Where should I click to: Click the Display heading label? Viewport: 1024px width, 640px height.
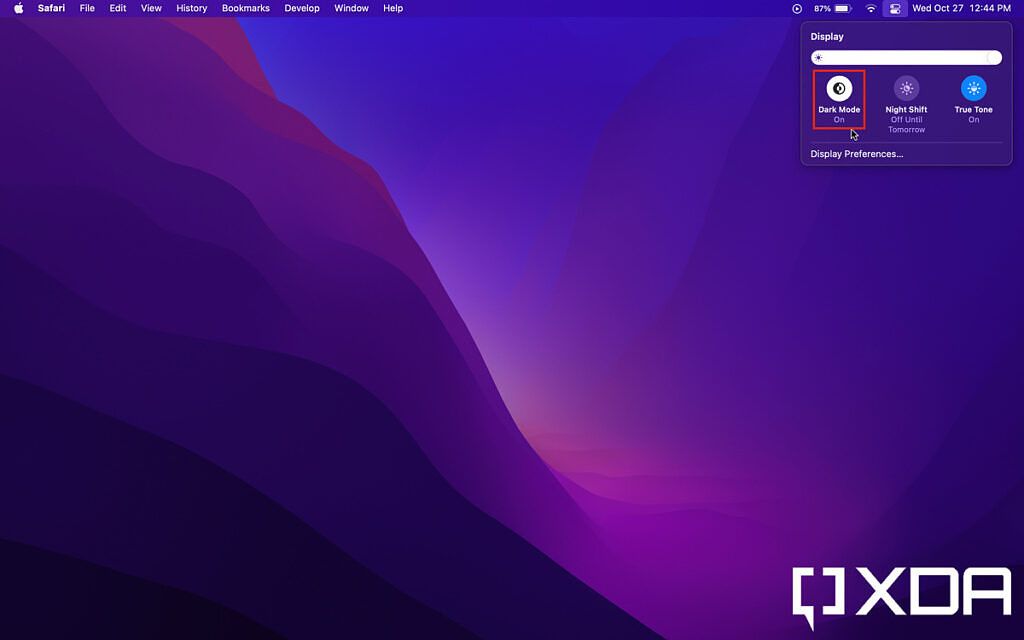[x=826, y=36]
